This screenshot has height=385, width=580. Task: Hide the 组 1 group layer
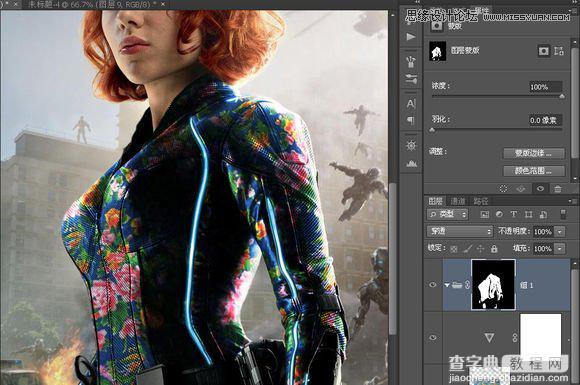(x=433, y=285)
